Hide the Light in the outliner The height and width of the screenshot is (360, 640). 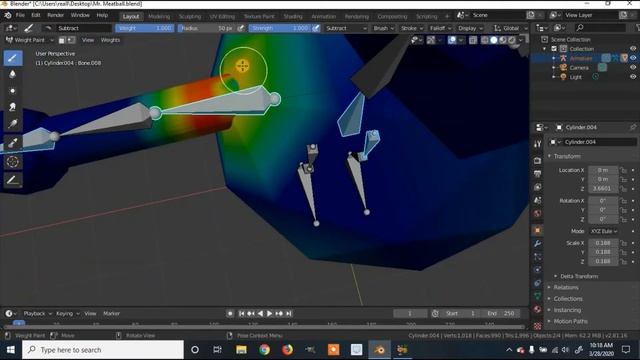(633, 77)
